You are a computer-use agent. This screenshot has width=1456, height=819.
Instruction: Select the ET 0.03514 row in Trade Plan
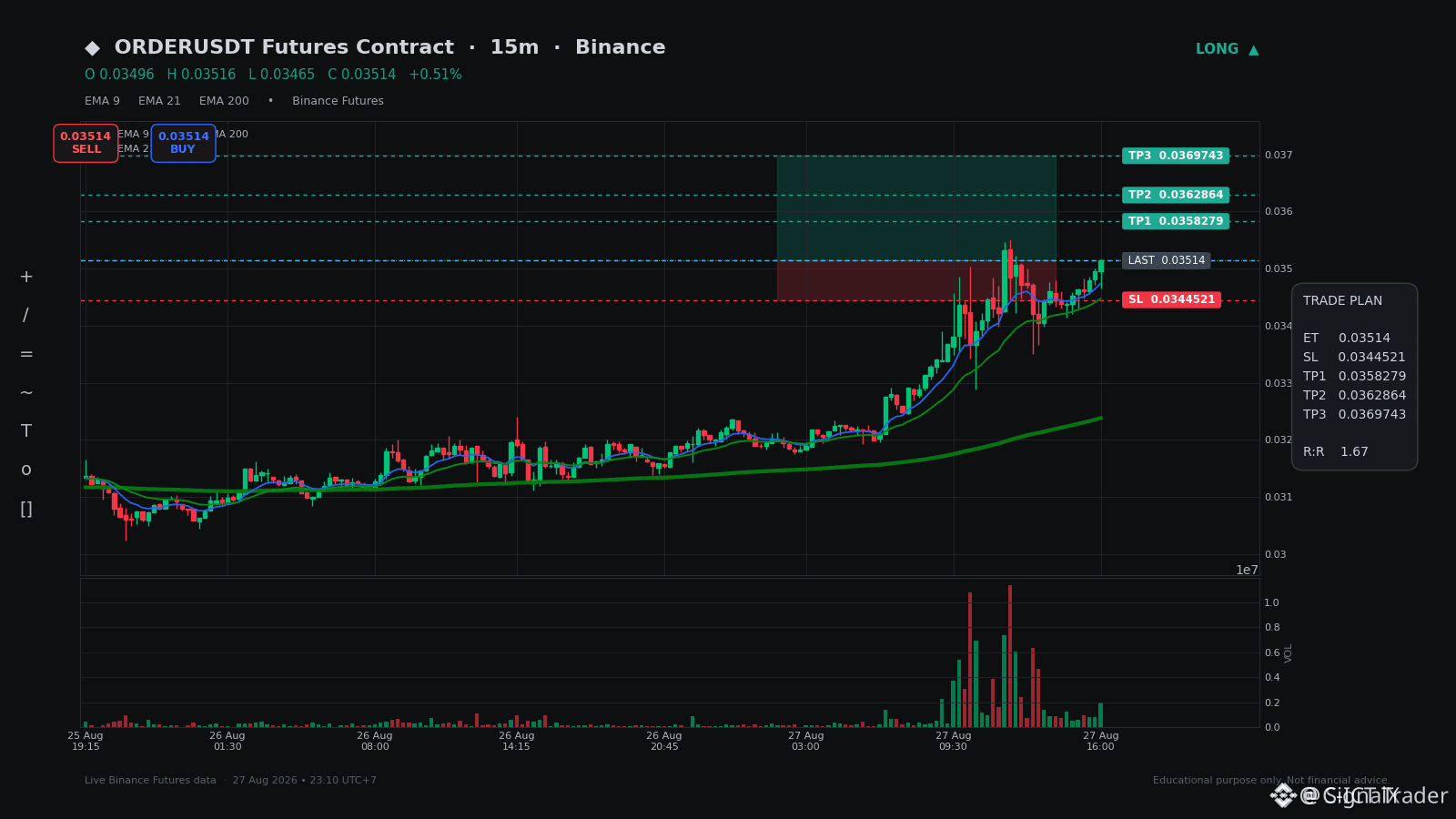(1347, 339)
